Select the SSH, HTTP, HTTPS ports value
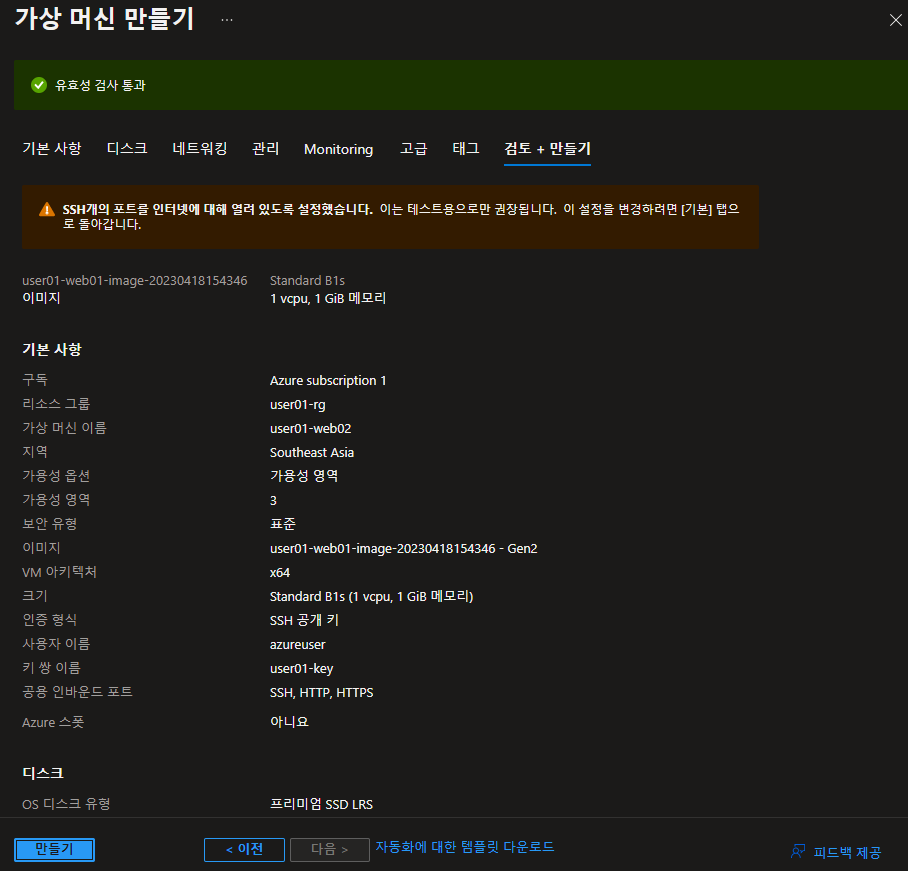The width and height of the screenshot is (908, 871). pos(321,693)
